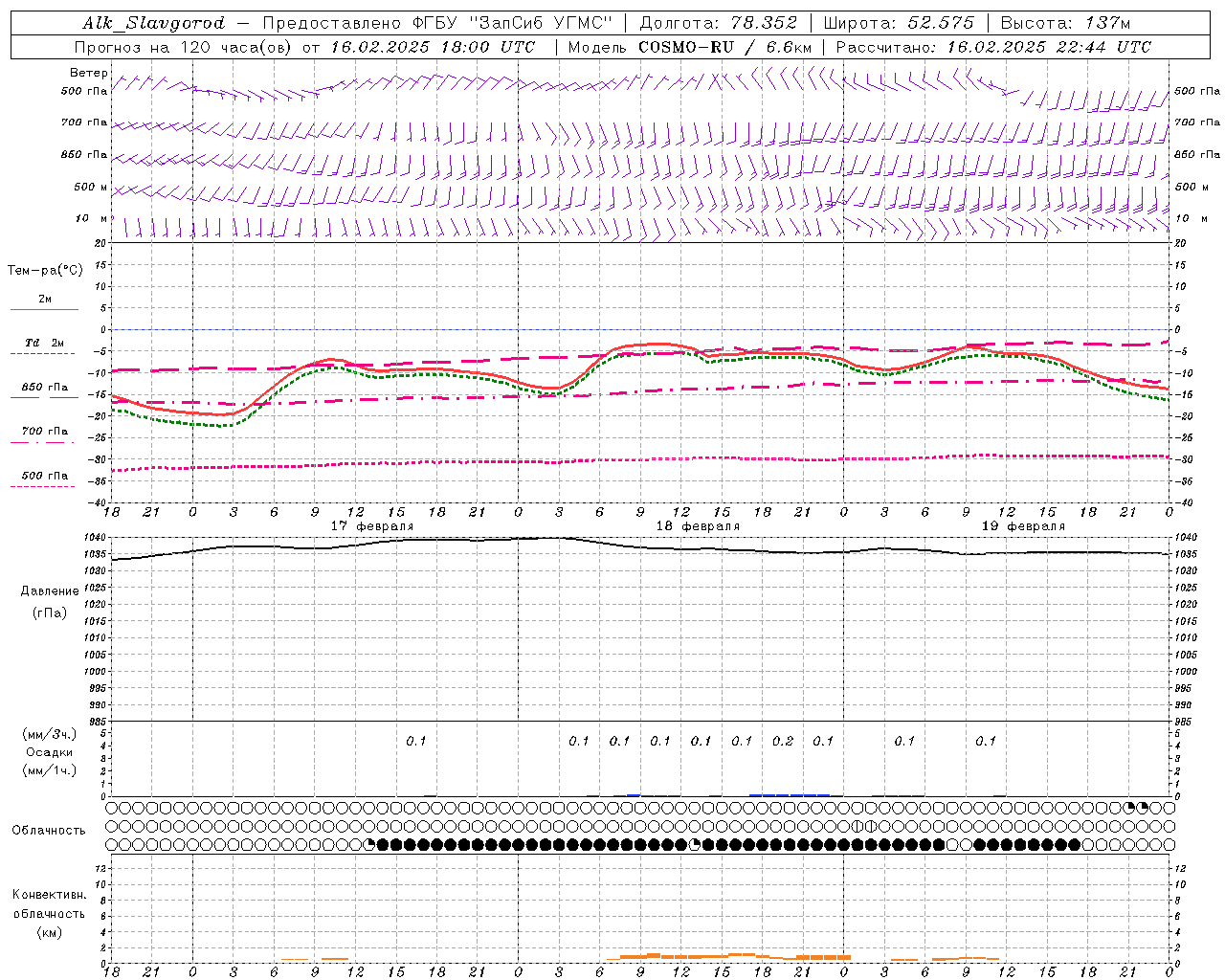1225x980 pixels.
Task: Click the '20' temperature tick on left axis
Action: click(101, 243)
